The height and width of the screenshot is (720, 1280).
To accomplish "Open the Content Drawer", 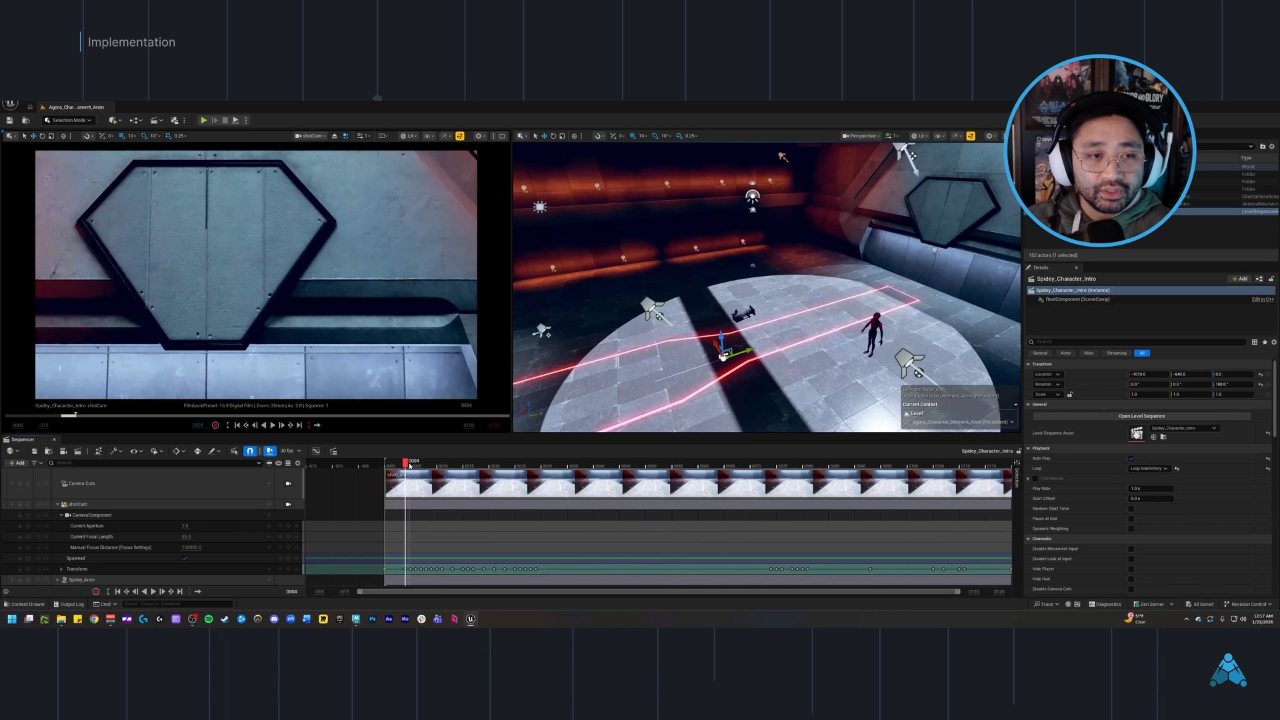I will 25,604.
